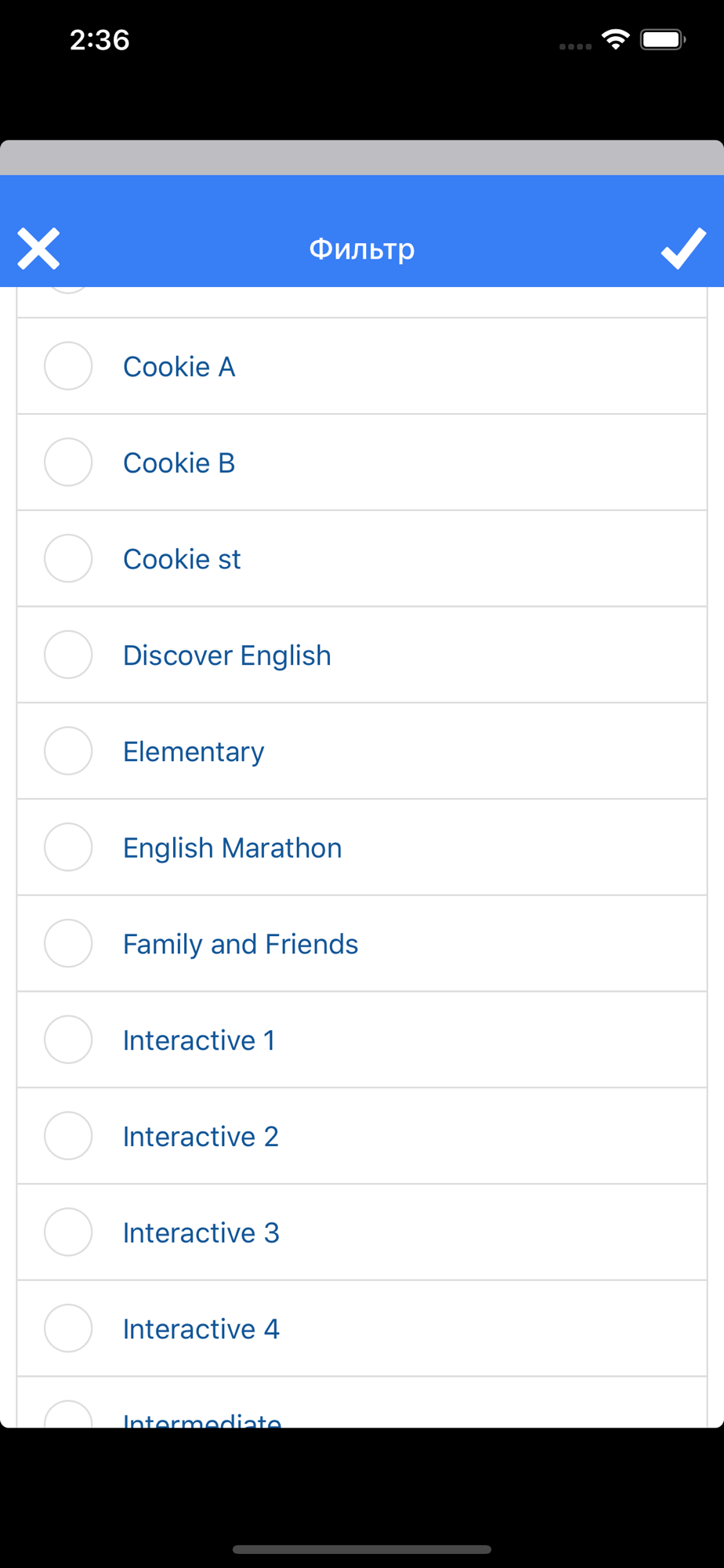The height and width of the screenshot is (1568, 724).
Task: Enable the Interactive 1 radio button
Action: pyautogui.click(x=68, y=1040)
